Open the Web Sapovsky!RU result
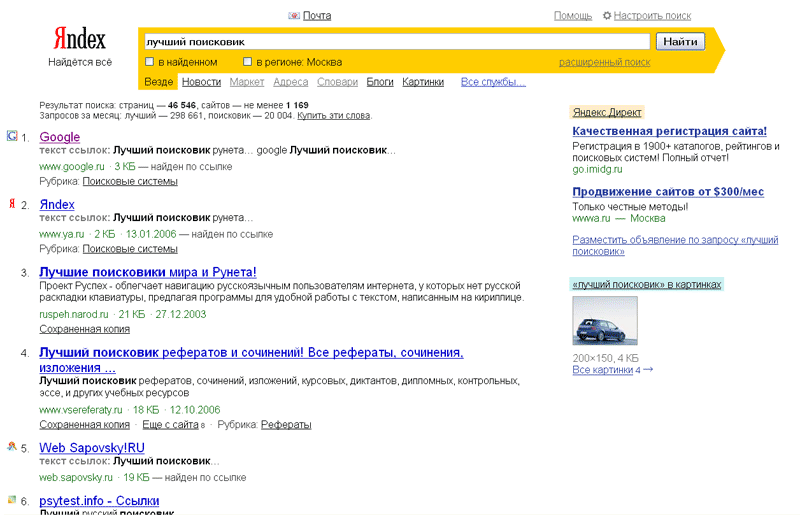This screenshot has width=800, height=515. 92,448
